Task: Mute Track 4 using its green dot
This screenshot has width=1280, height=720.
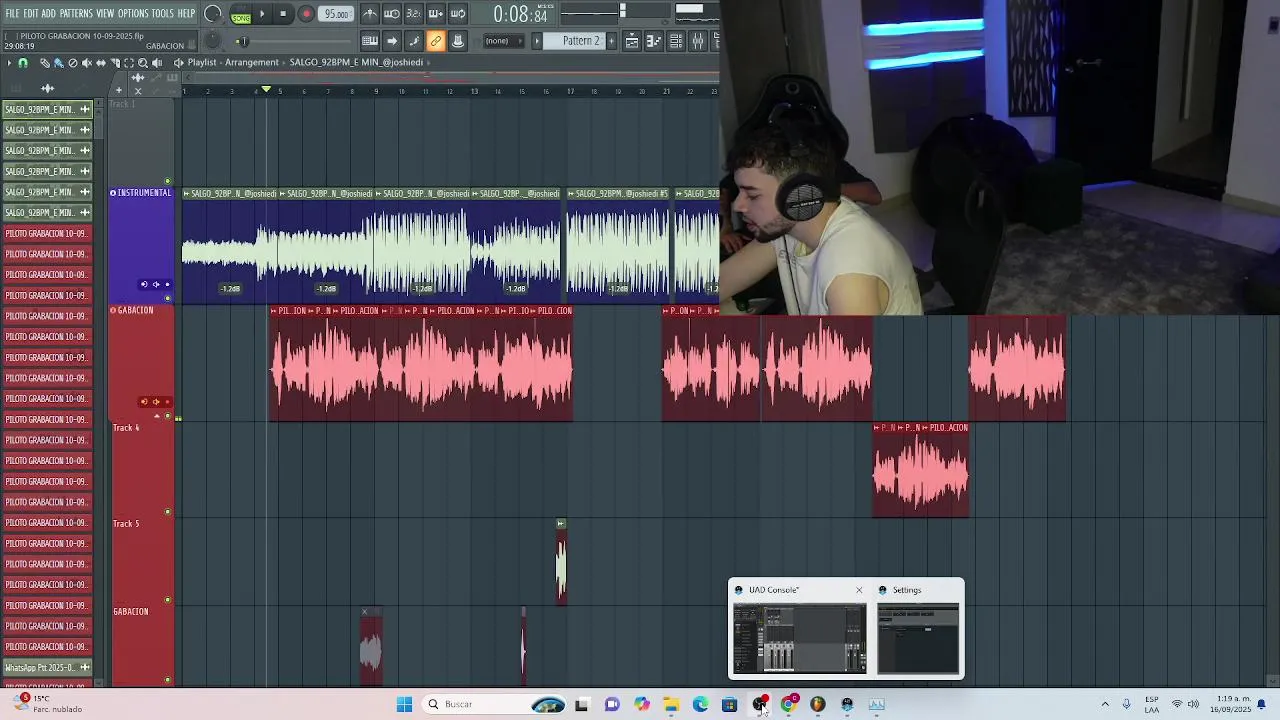Action: coord(168,512)
